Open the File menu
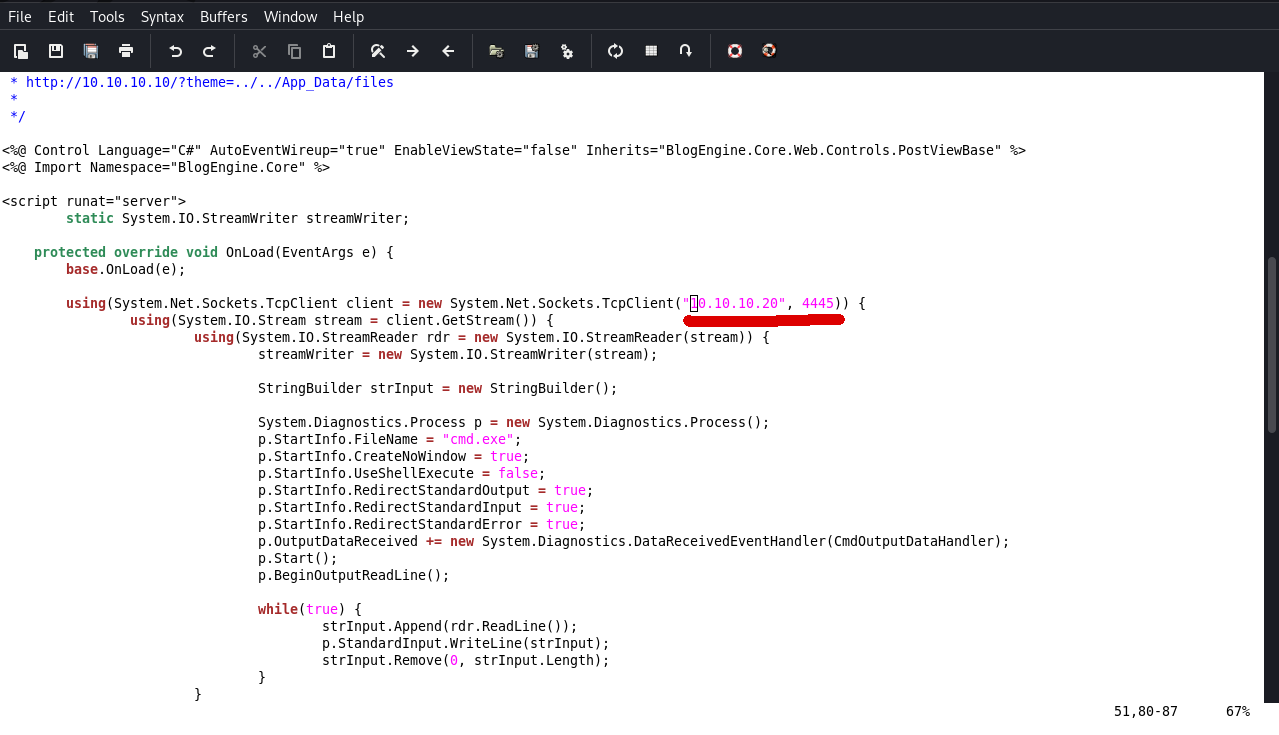 (x=20, y=17)
